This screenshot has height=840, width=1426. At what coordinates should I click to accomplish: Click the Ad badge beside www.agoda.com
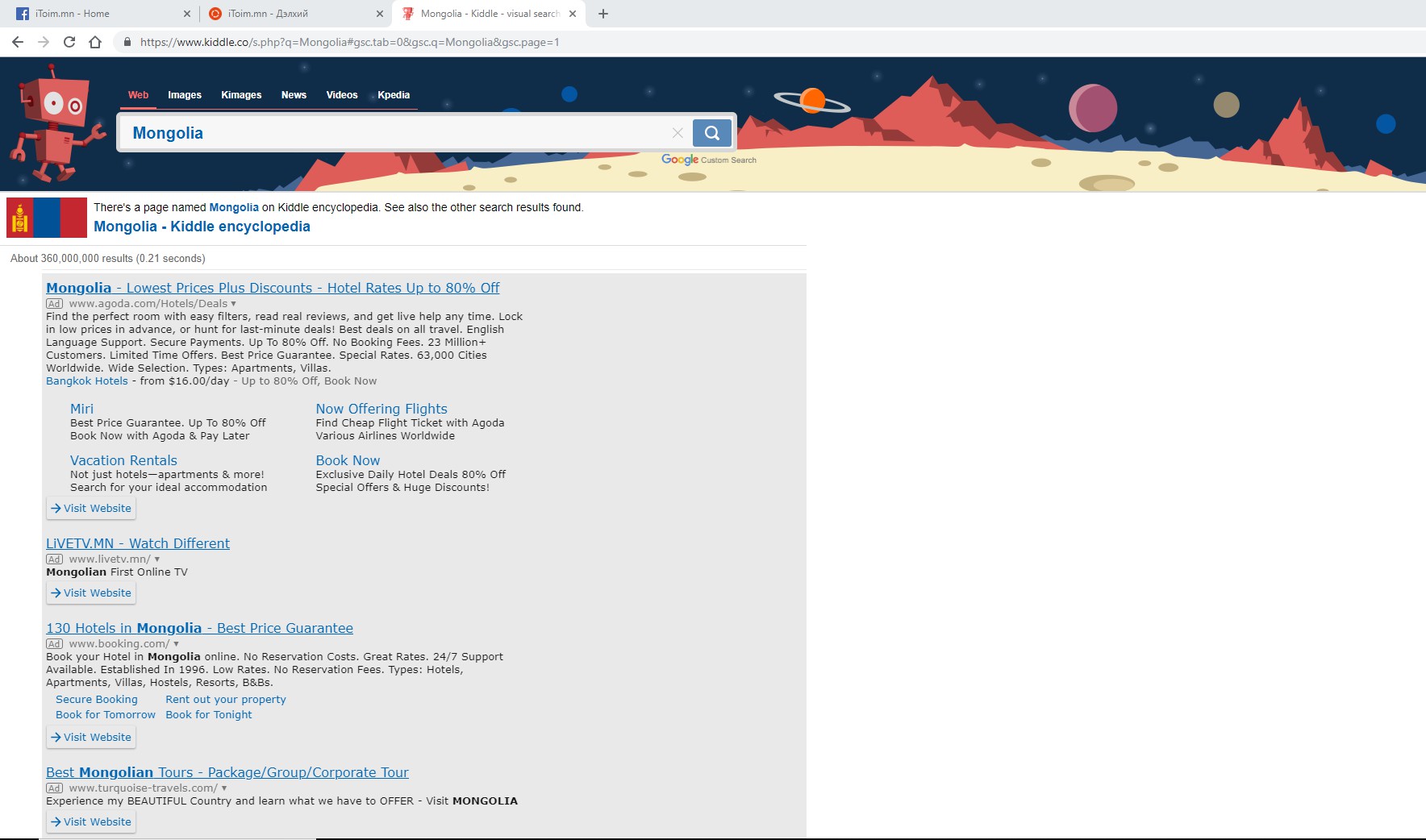click(54, 304)
